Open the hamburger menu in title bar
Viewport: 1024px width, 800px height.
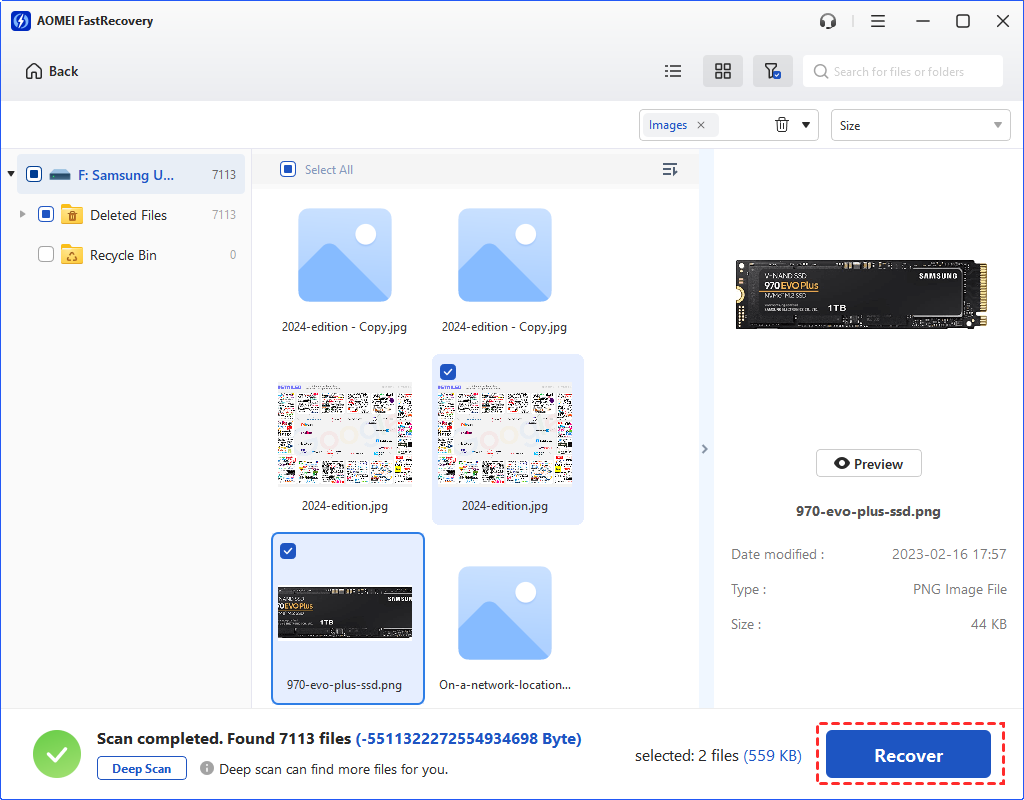878,21
